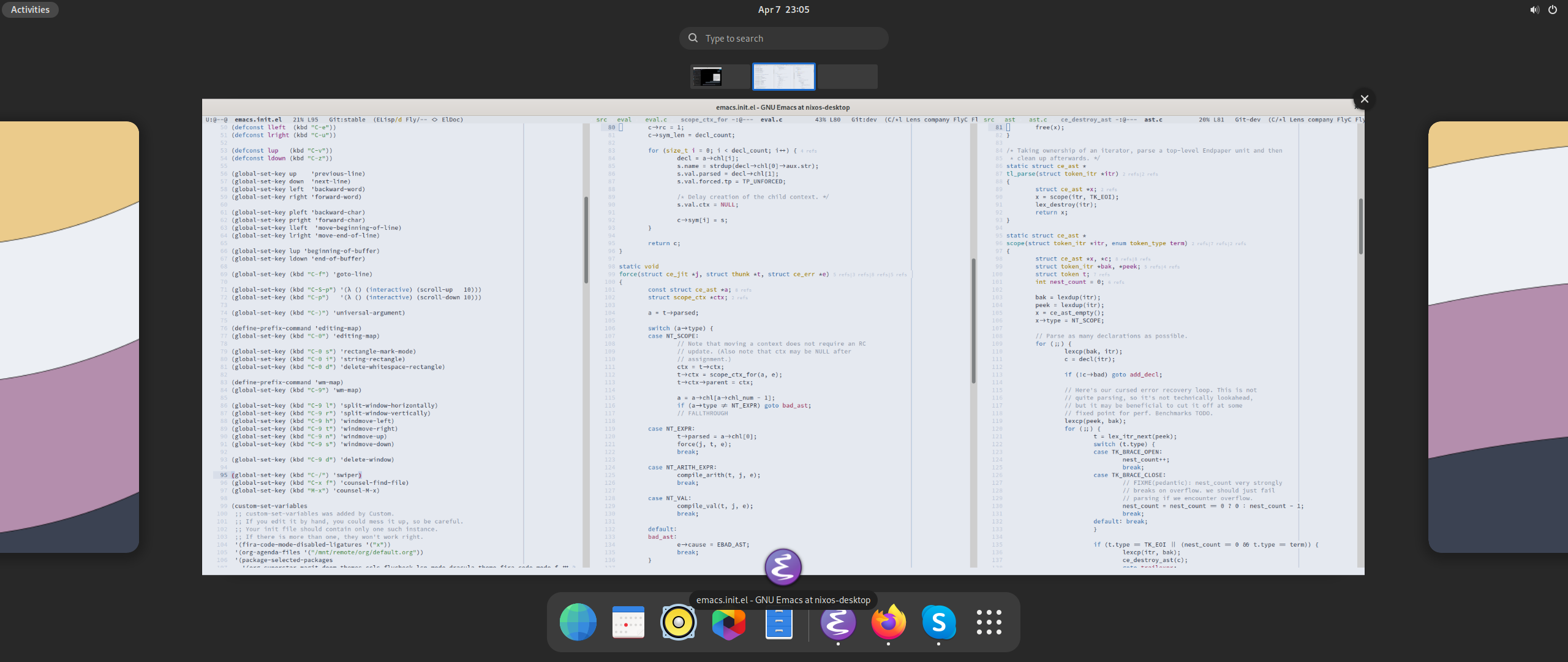Switch to the empty third workspace thumbnail
This screenshot has width=1568, height=662.
click(847, 77)
